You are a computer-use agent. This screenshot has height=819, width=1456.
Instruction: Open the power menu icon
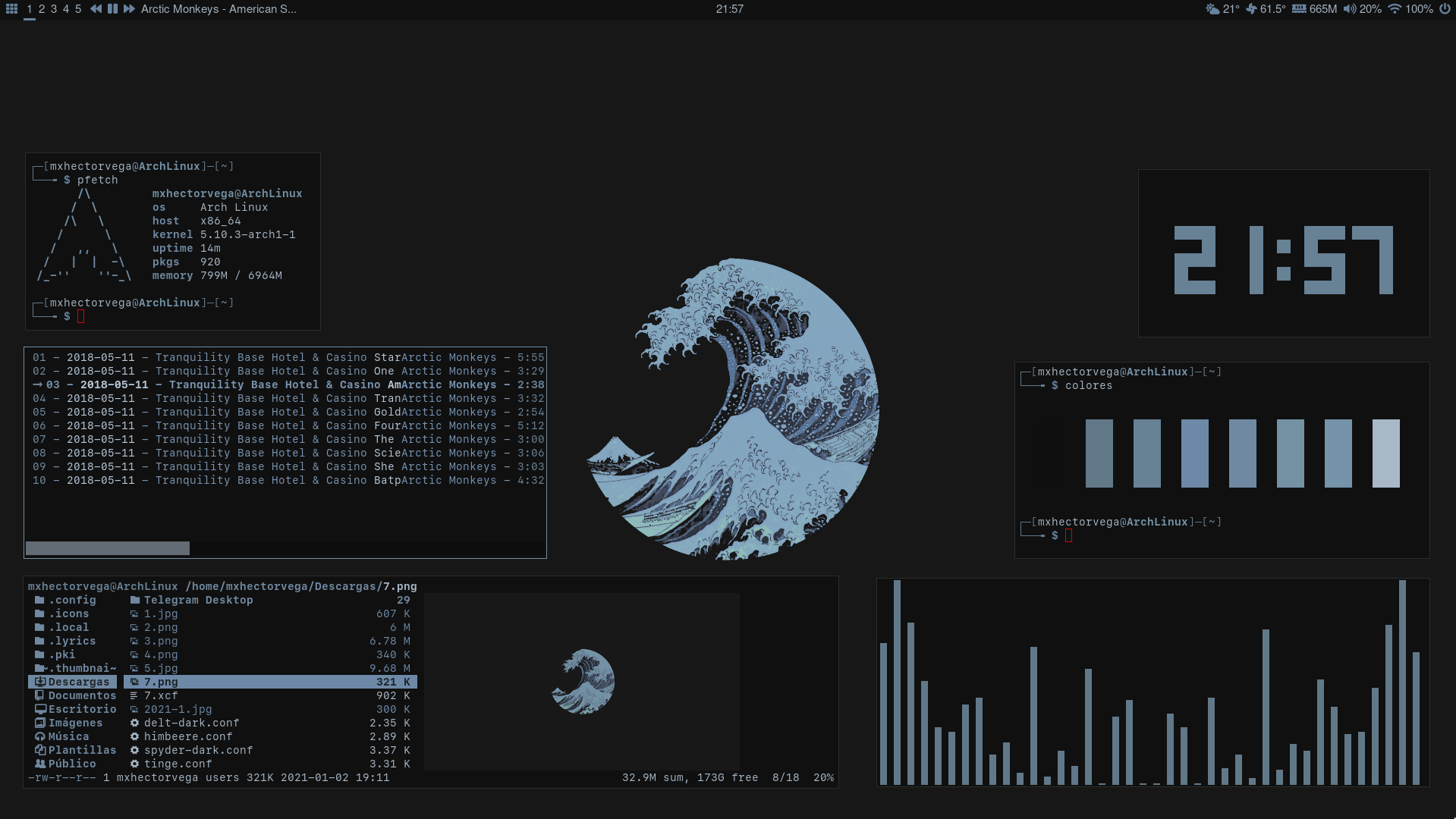[1445, 9]
